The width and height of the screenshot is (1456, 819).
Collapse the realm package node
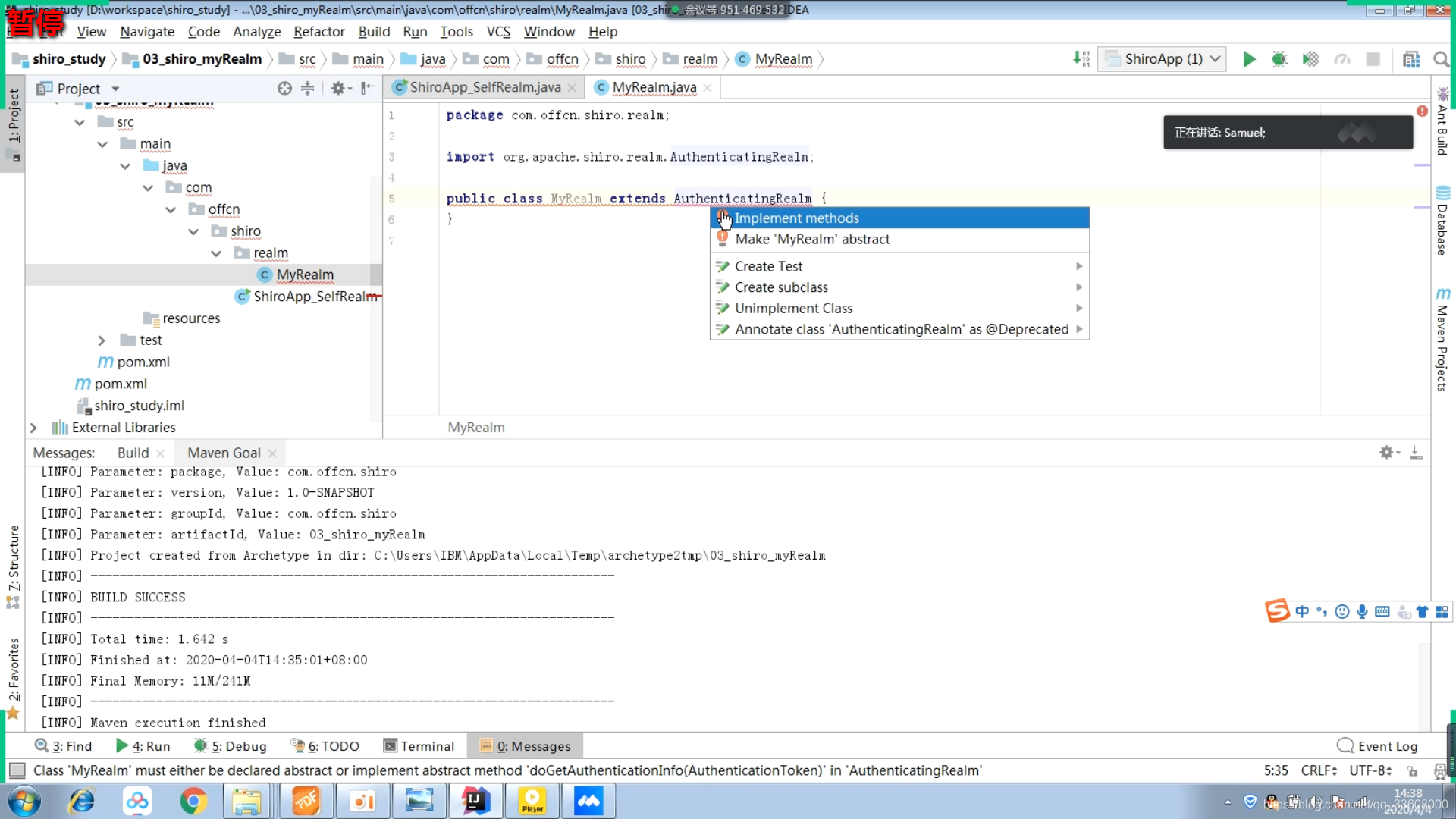pos(216,253)
